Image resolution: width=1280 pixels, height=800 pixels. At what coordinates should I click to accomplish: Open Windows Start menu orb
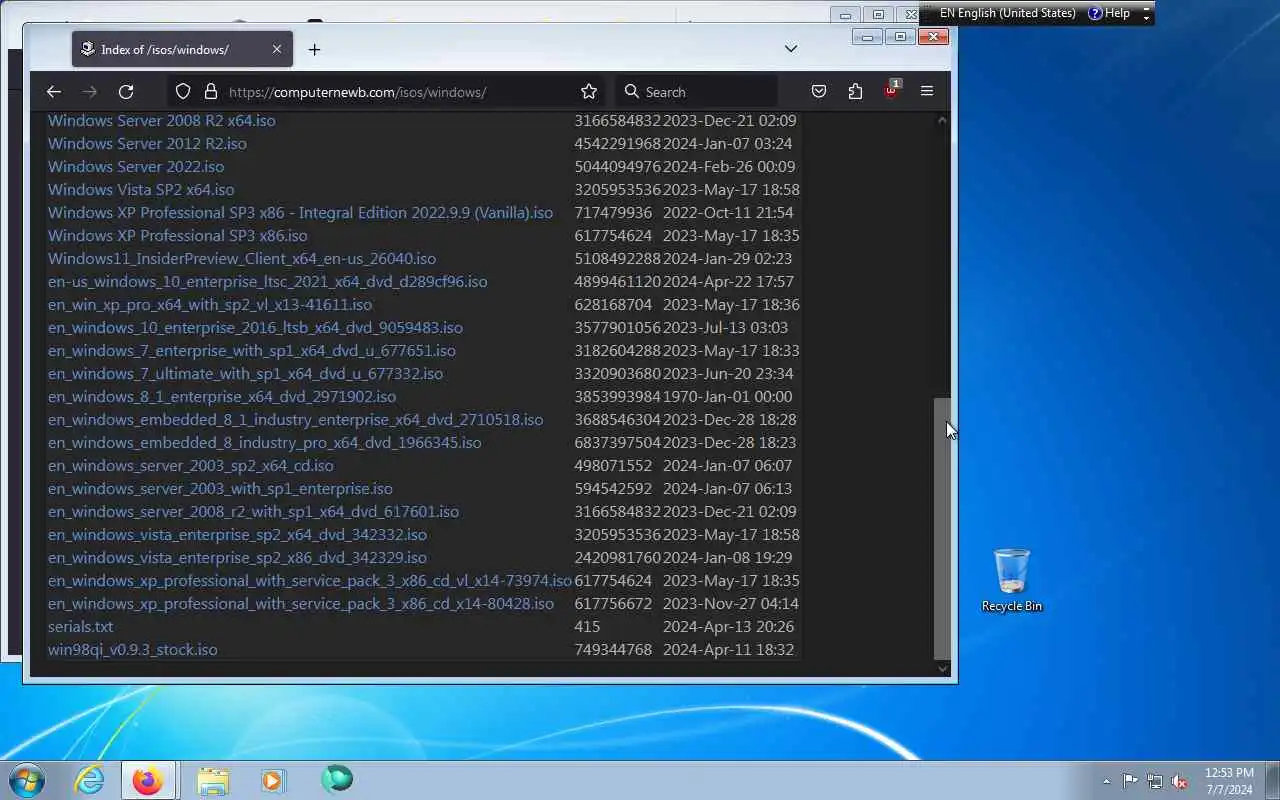tap(26, 780)
